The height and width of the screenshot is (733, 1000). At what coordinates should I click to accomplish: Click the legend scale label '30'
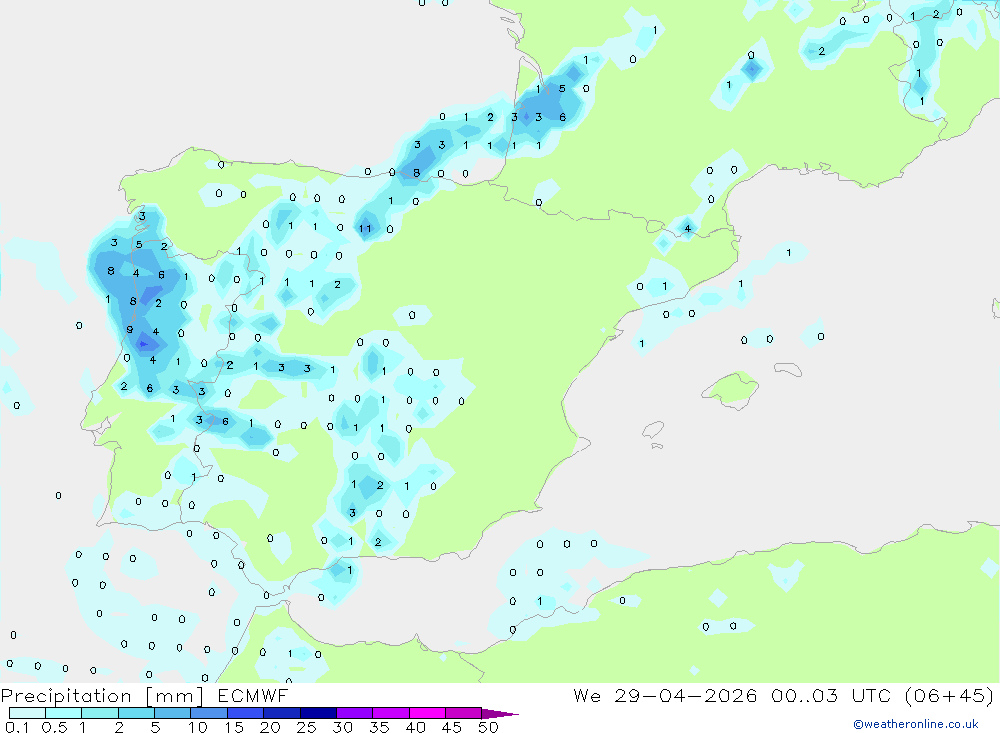pos(343,727)
